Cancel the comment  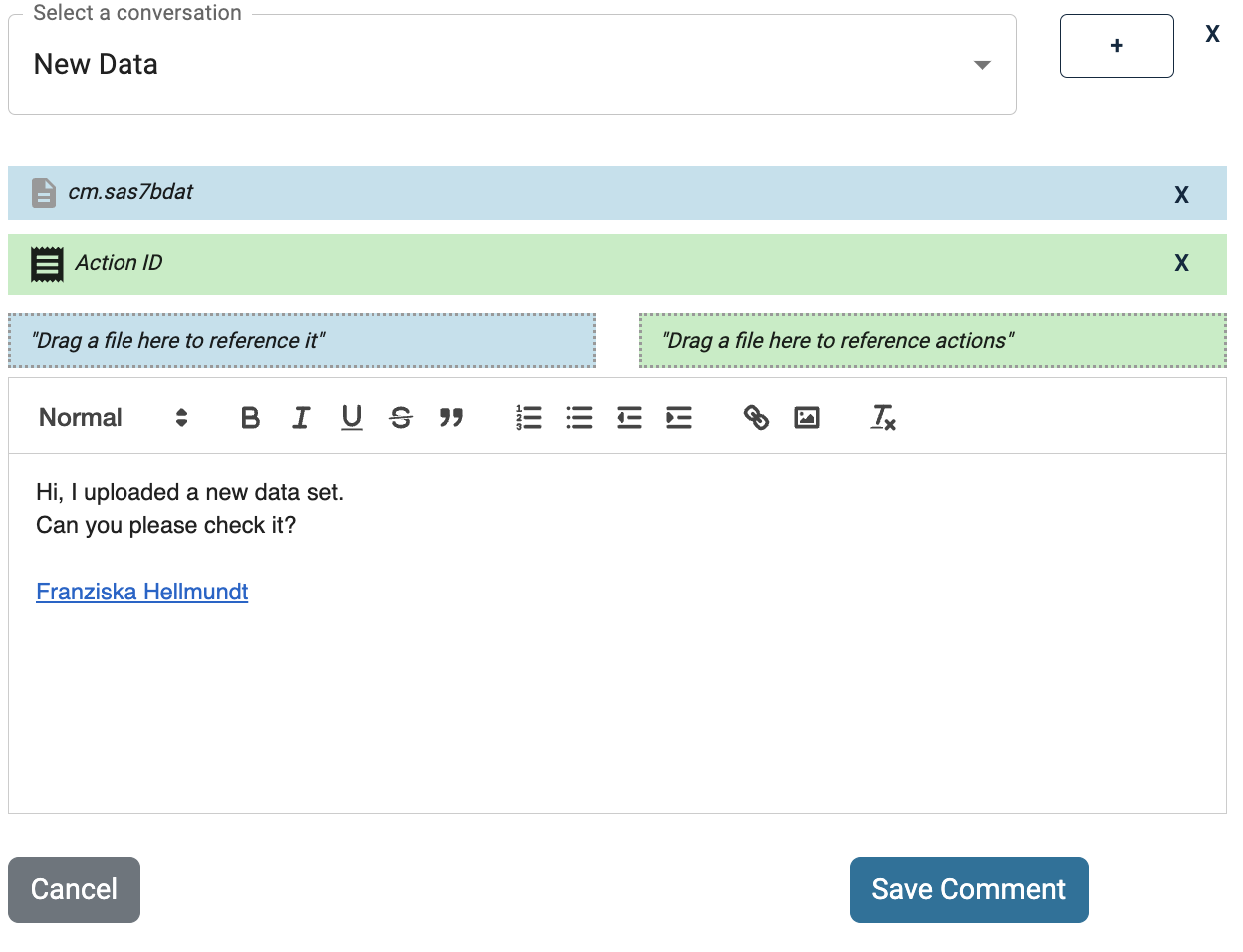[74, 890]
